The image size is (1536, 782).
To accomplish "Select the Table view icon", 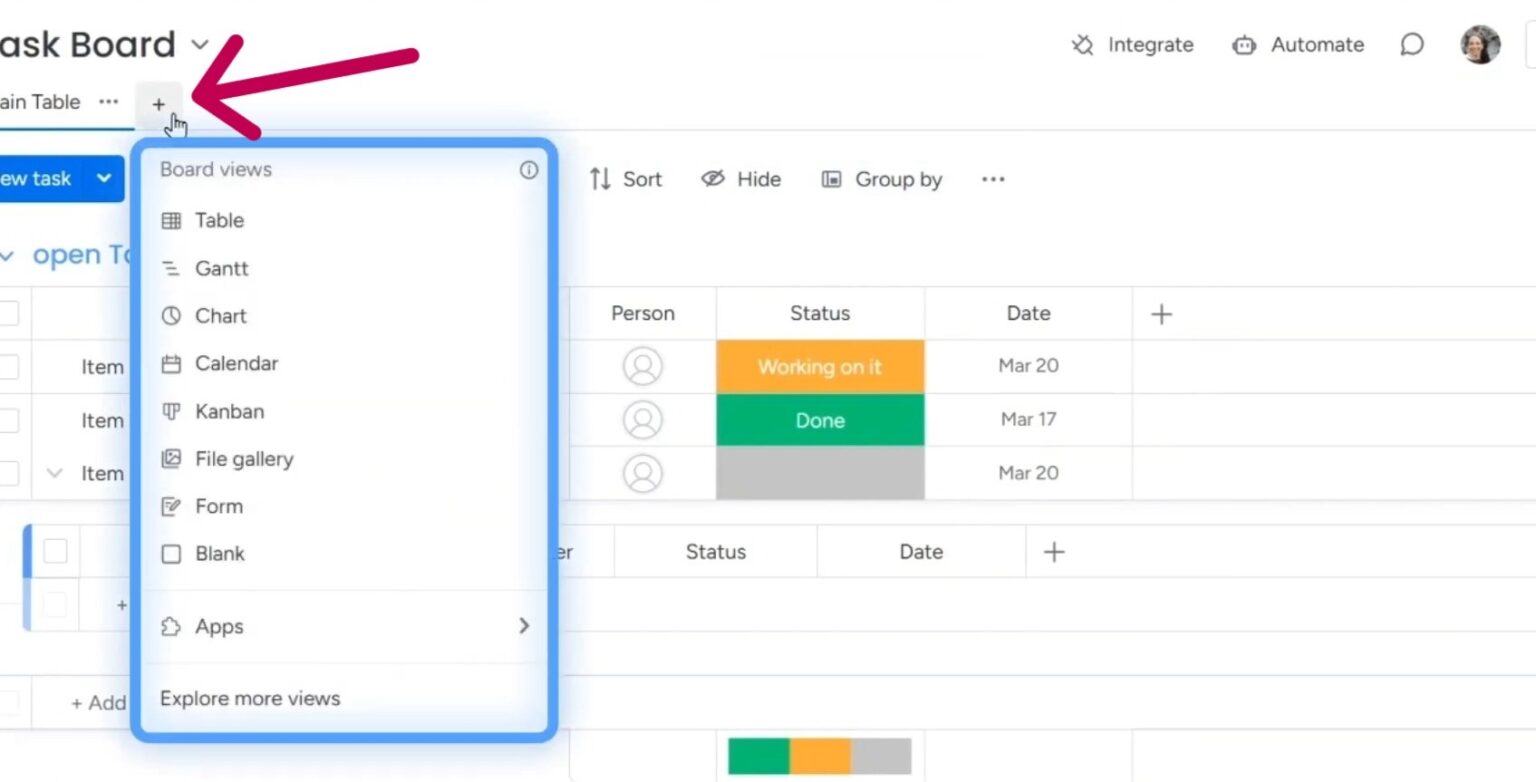I will click(171, 220).
